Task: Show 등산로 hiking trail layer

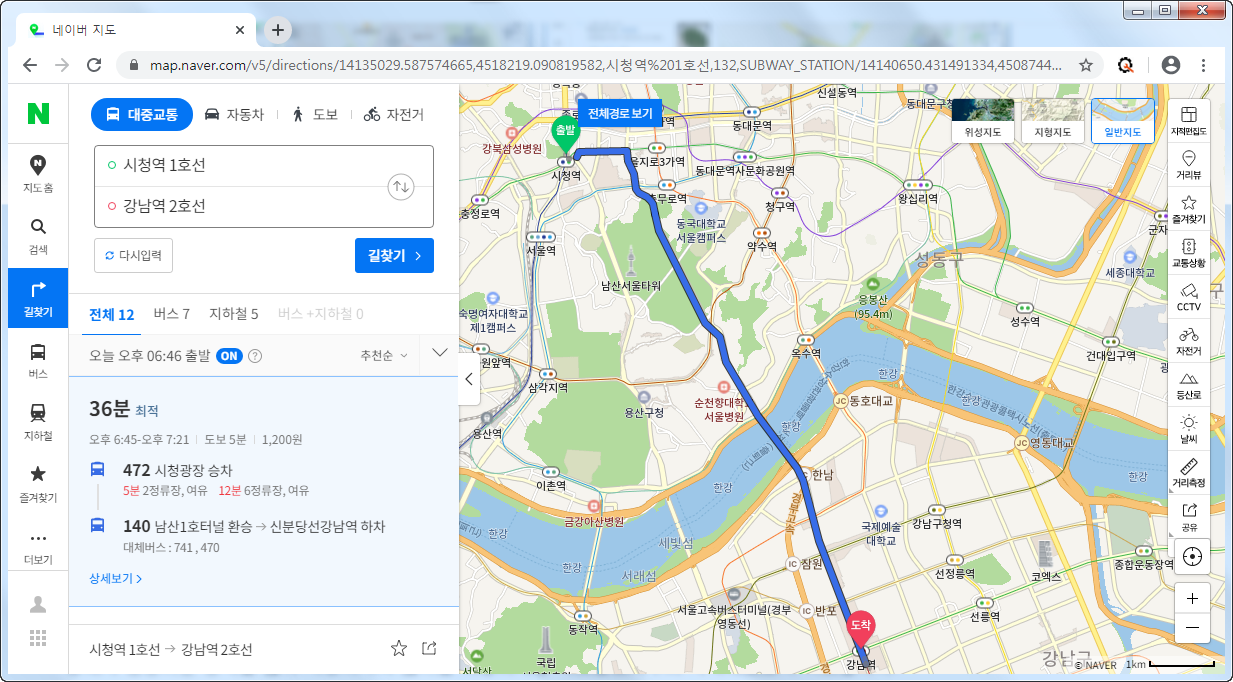Action: pyautogui.click(x=1189, y=385)
